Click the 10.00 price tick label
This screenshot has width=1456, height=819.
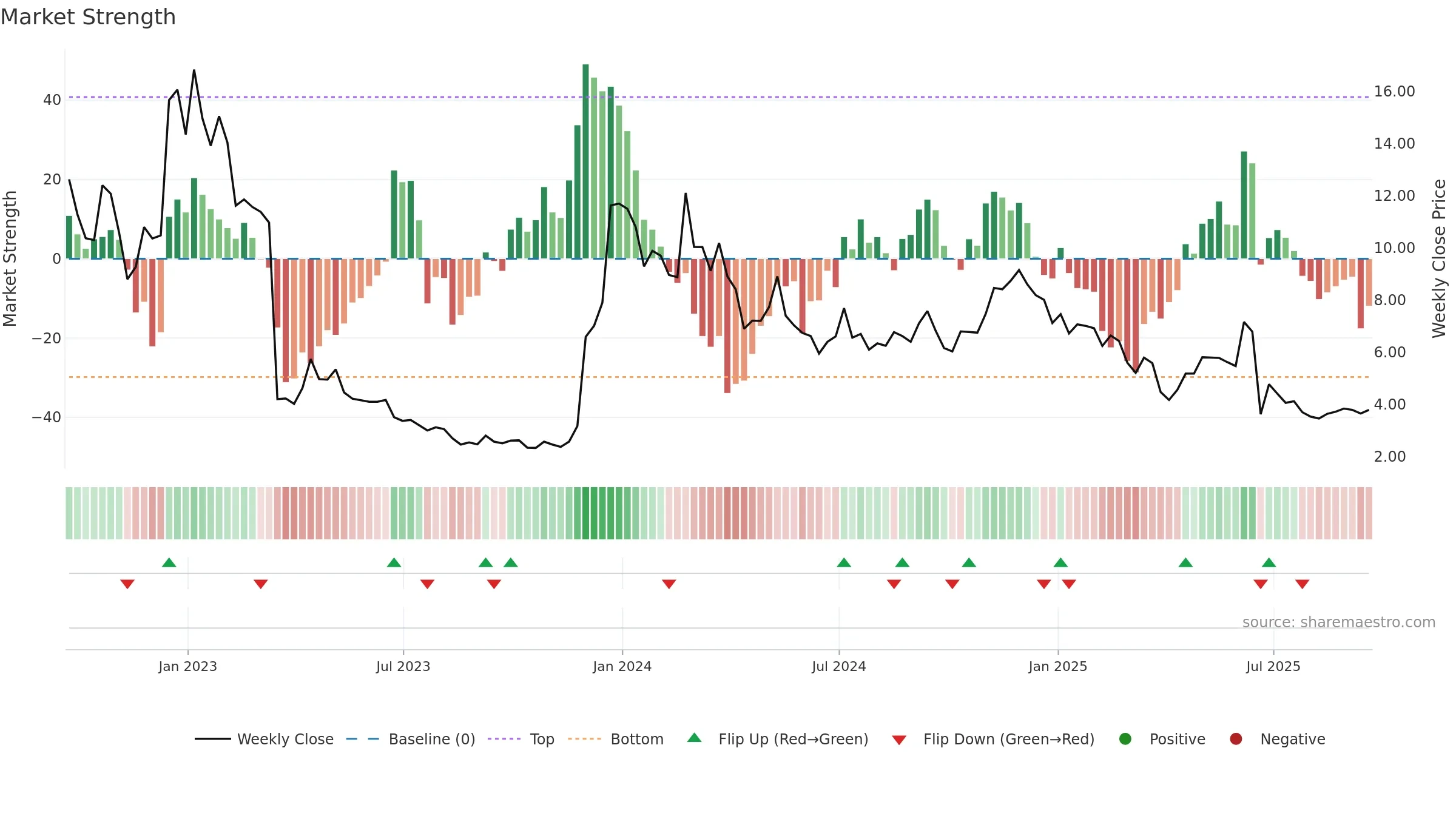point(1394,248)
